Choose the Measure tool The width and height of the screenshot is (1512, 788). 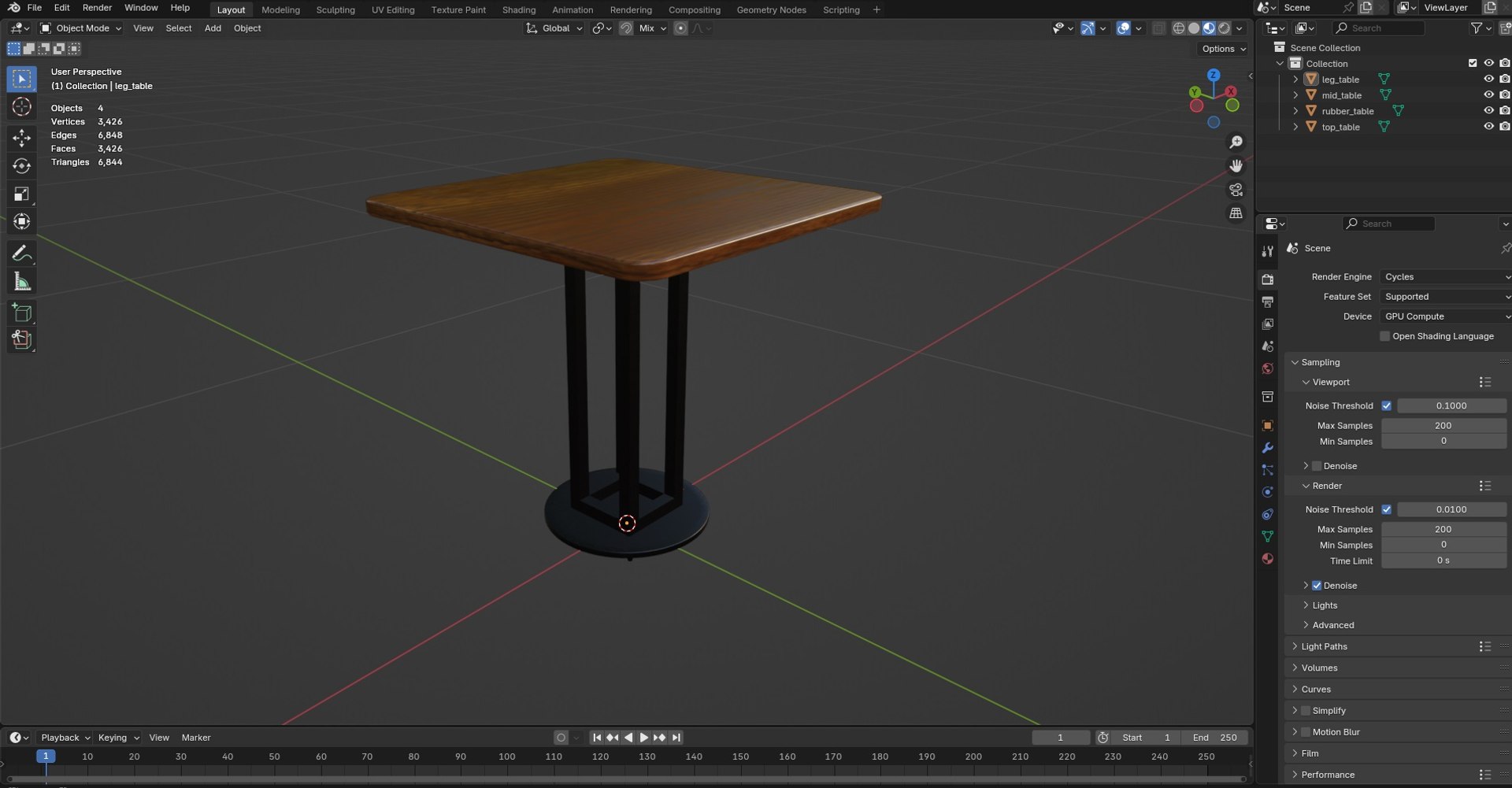coord(22,282)
